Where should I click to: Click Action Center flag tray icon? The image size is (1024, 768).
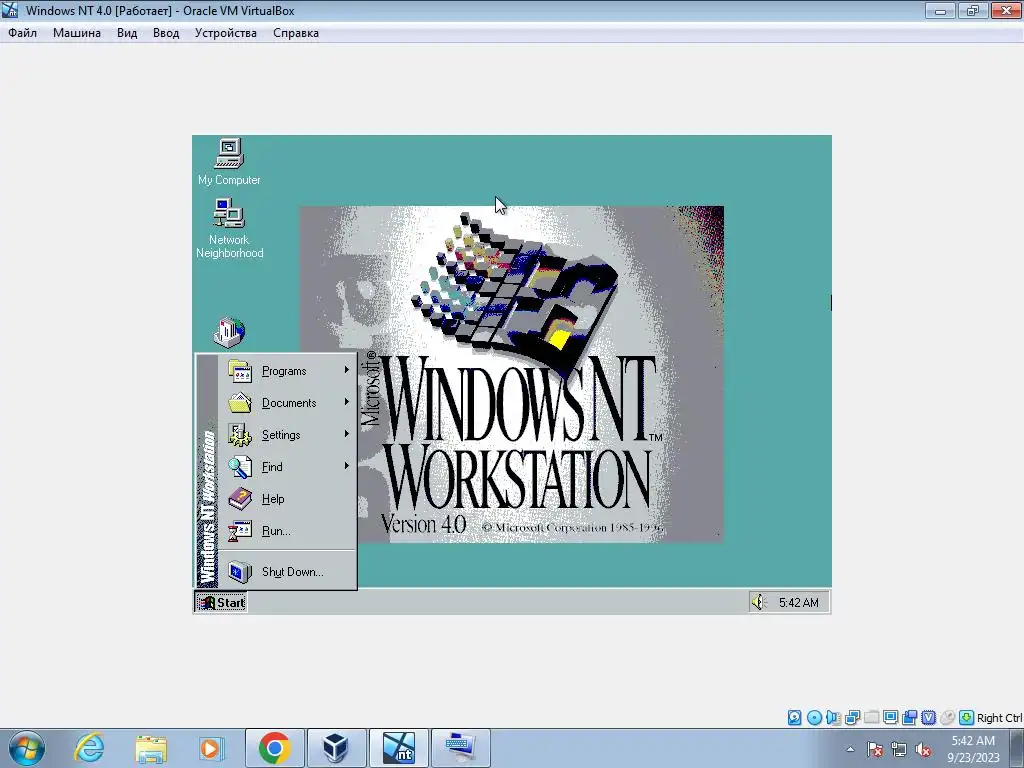pos(875,749)
